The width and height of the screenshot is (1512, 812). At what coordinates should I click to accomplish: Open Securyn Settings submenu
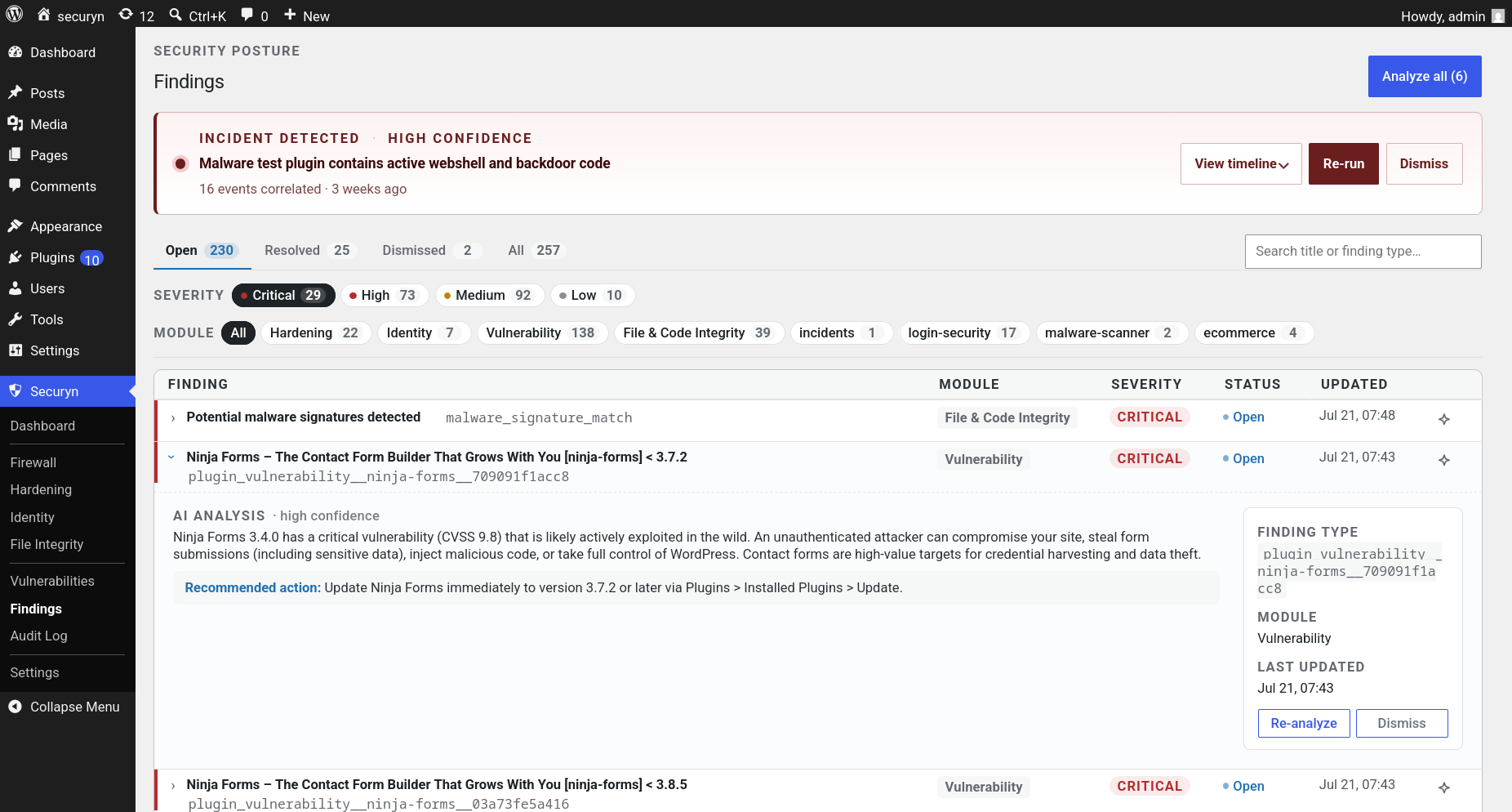pyautogui.click(x=34, y=672)
